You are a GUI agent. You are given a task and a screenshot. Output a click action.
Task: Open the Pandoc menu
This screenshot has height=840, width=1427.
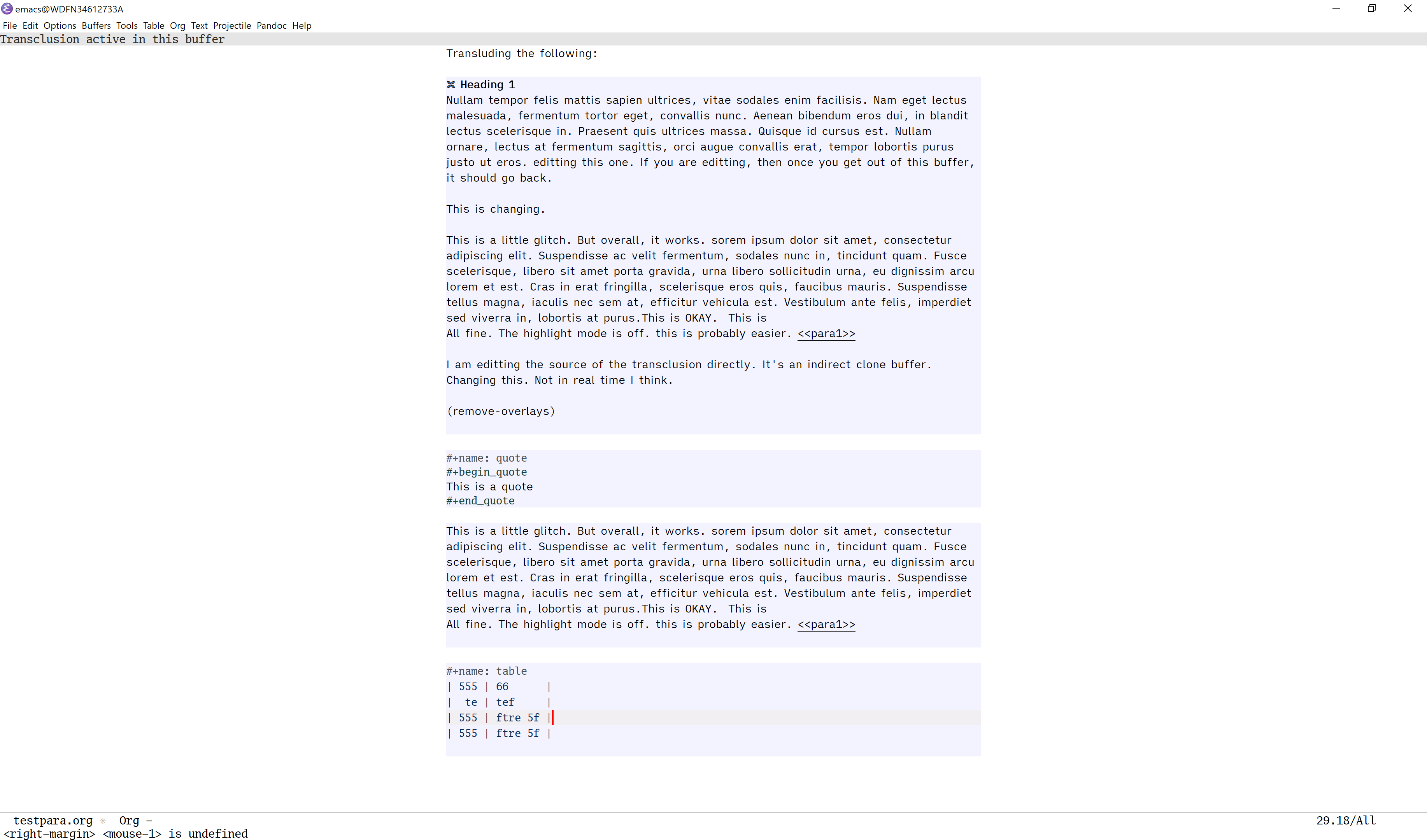271,25
